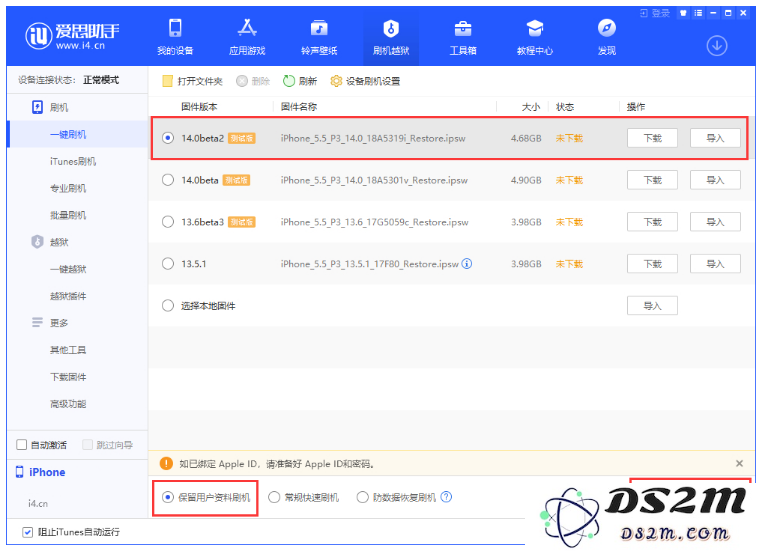Click the 爱思助手 i4.cn logo

(x=72, y=36)
